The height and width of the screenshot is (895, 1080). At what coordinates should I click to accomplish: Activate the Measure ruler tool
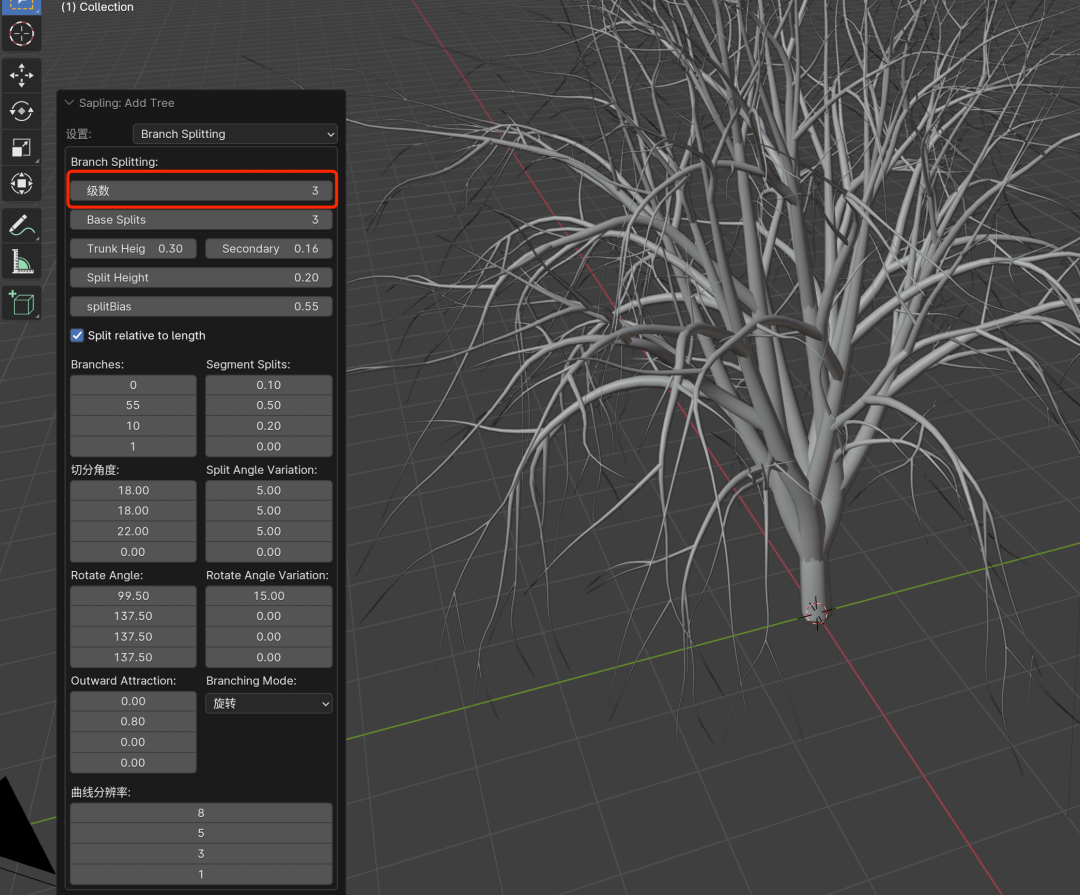pos(21,262)
